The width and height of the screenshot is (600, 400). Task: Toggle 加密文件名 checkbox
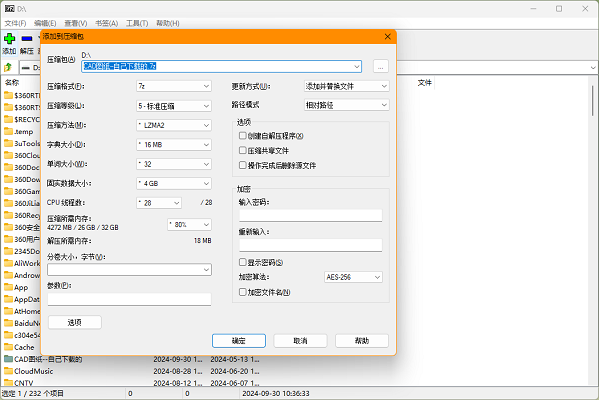[243, 292]
